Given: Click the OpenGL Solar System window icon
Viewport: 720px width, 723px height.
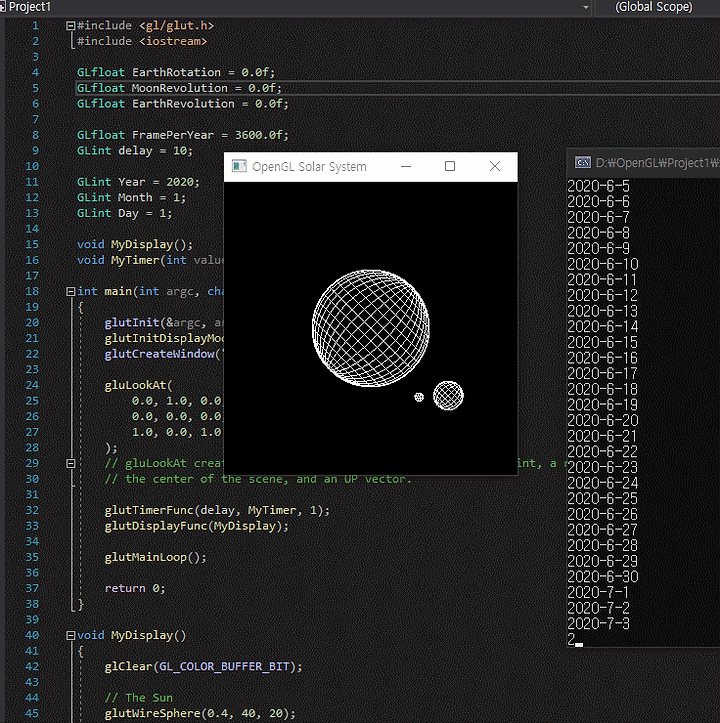Looking at the screenshot, I should pos(239,166).
